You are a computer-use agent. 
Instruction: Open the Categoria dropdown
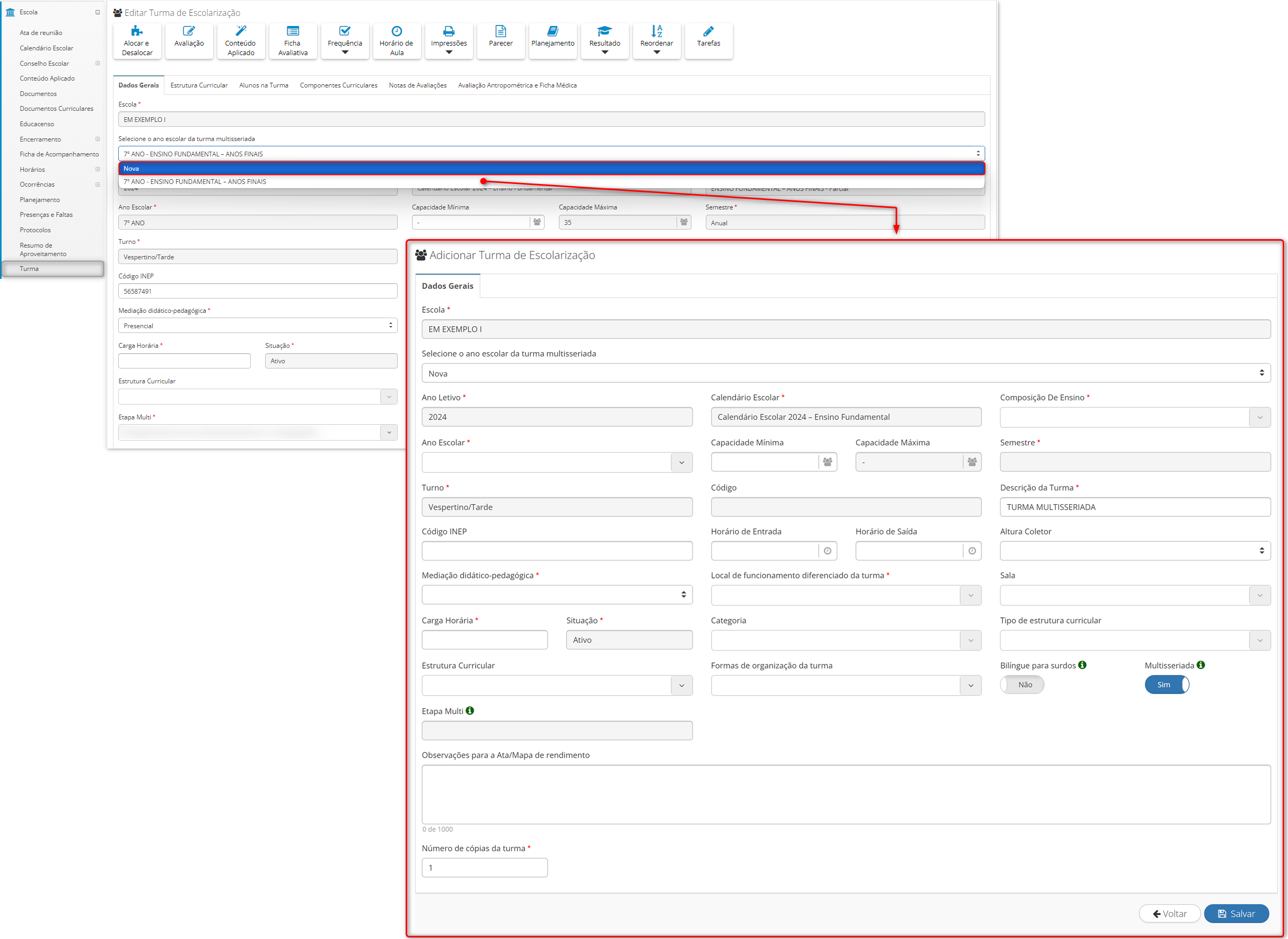[846, 640]
